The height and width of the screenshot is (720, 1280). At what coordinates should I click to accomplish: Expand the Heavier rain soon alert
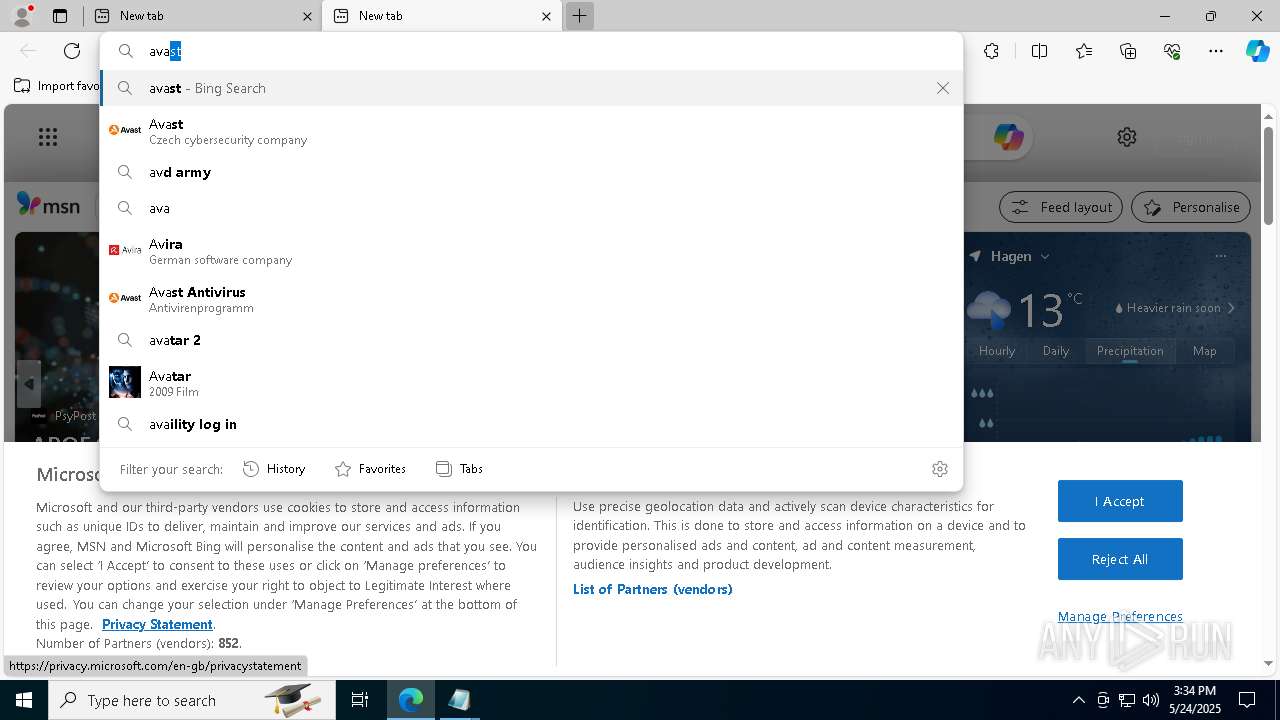(1176, 308)
